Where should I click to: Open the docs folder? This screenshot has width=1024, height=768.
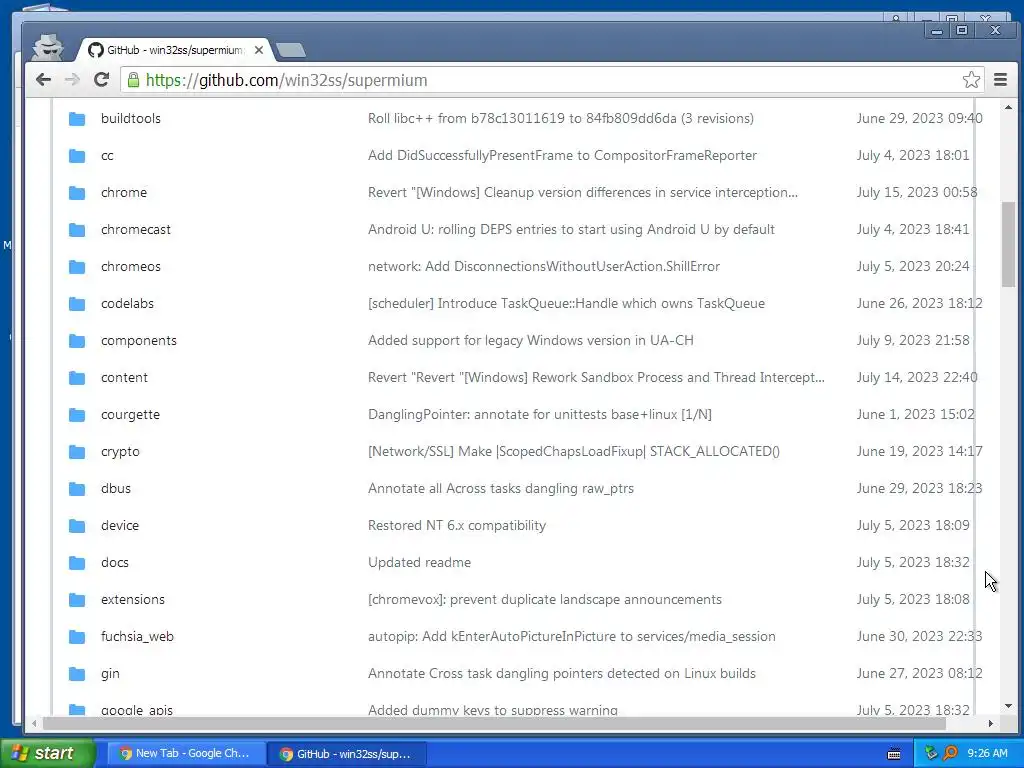[114, 562]
